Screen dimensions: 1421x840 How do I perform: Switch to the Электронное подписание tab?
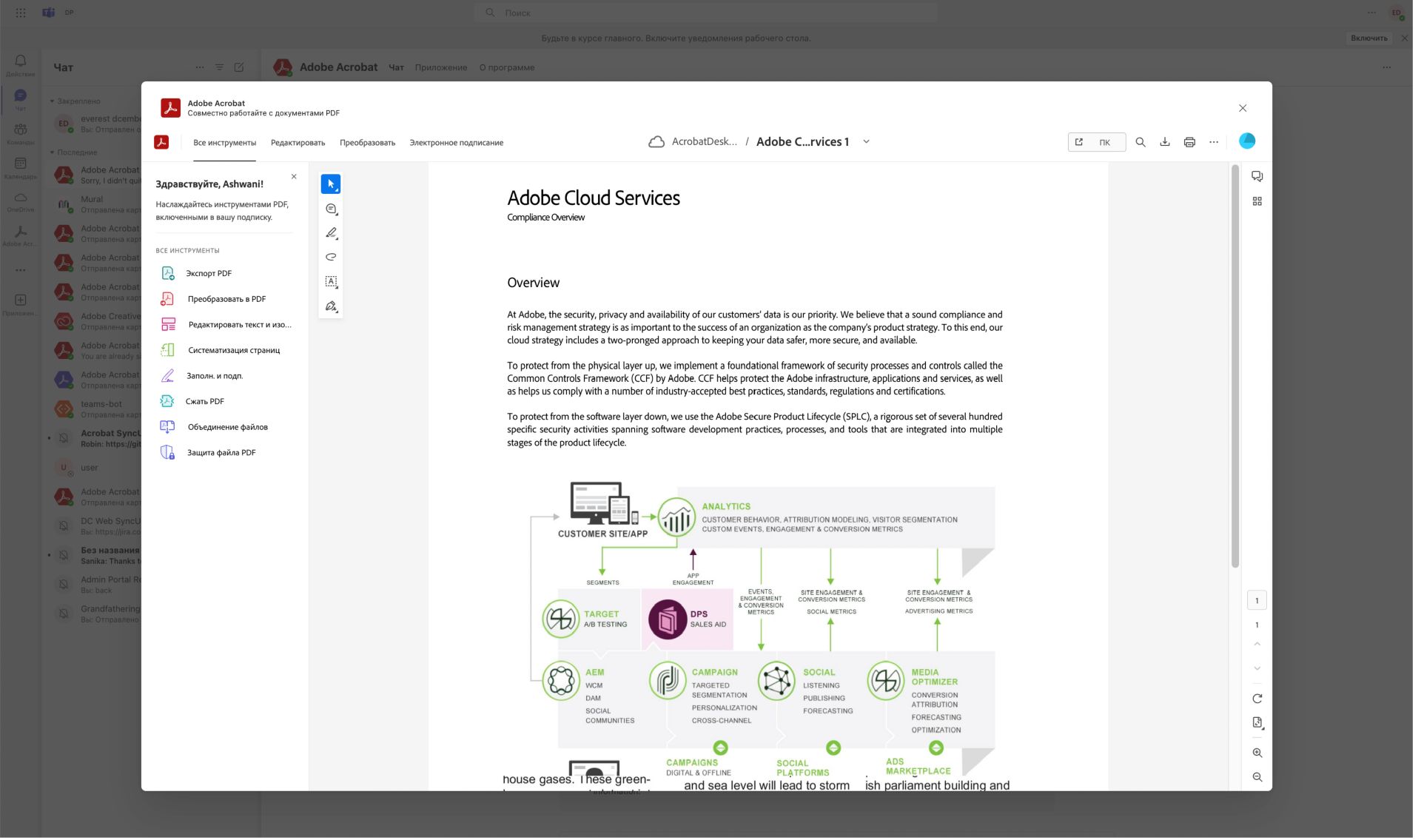point(456,142)
